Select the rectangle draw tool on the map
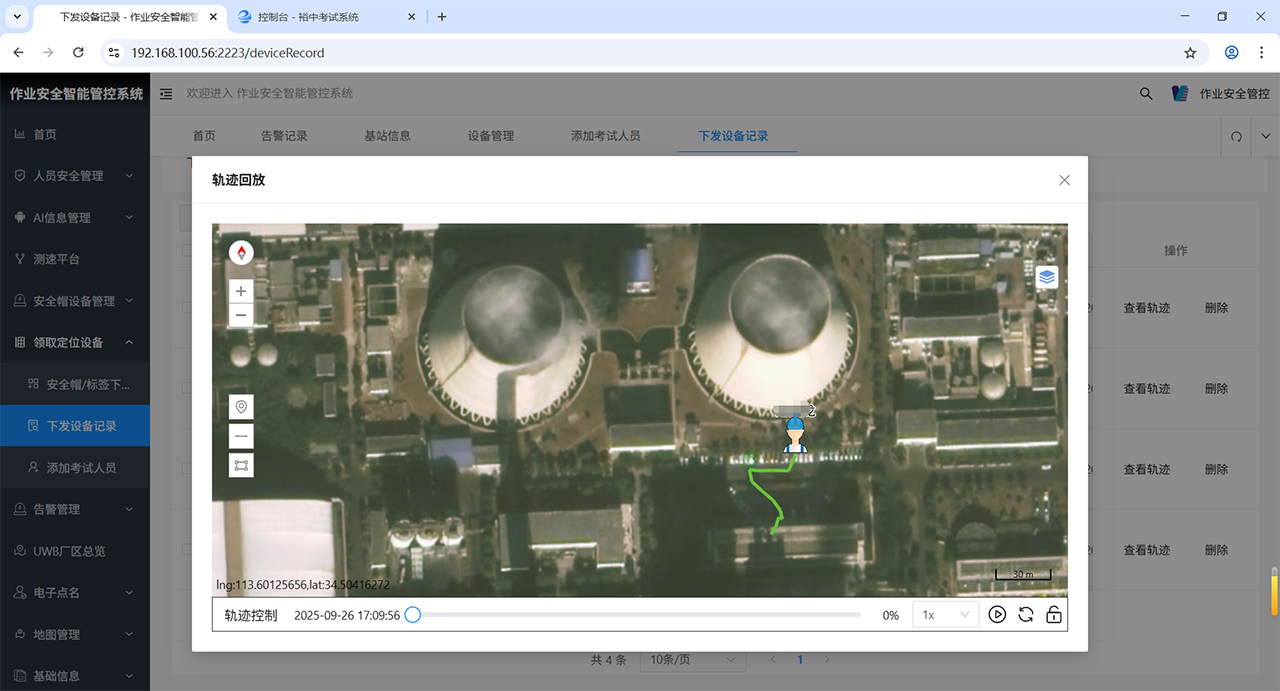The height and width of the screenshot is (691, 1280). coord(241,465)
